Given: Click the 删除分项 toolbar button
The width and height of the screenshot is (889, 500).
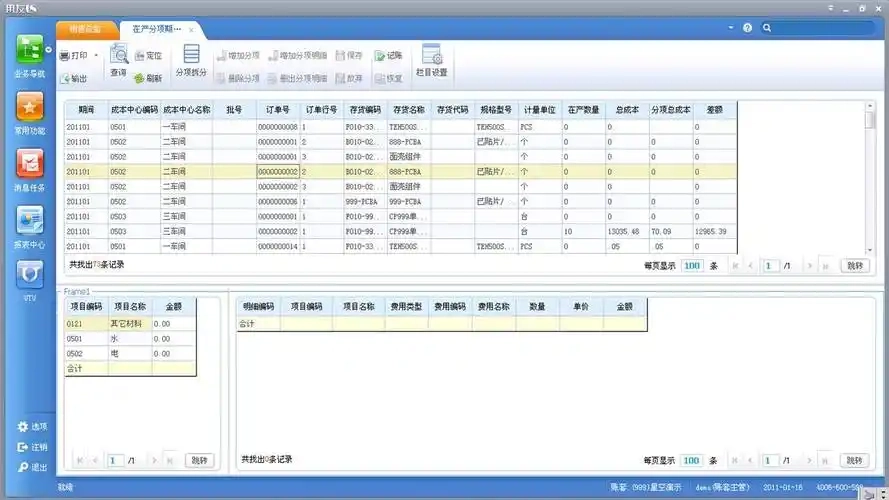Looking at the screenshot, I should pos(238,78).
